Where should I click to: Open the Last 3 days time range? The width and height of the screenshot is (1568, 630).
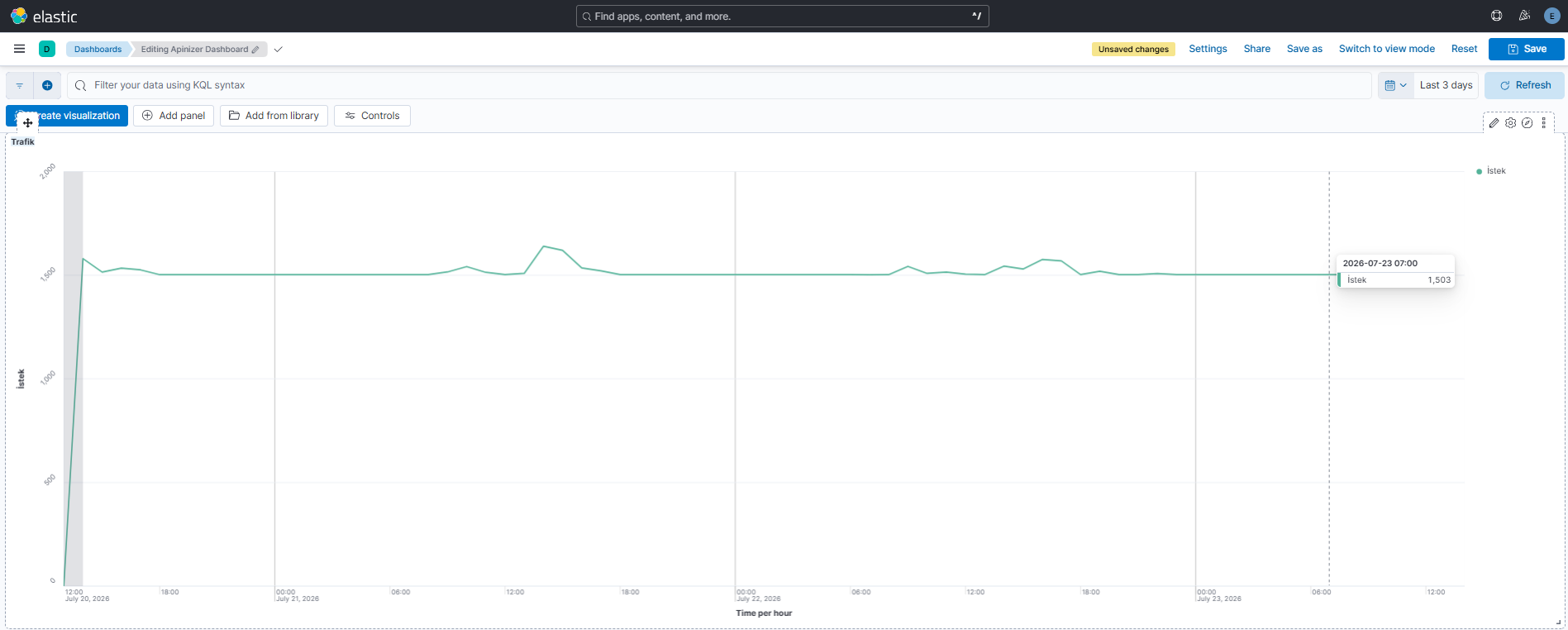point(1446,85)
